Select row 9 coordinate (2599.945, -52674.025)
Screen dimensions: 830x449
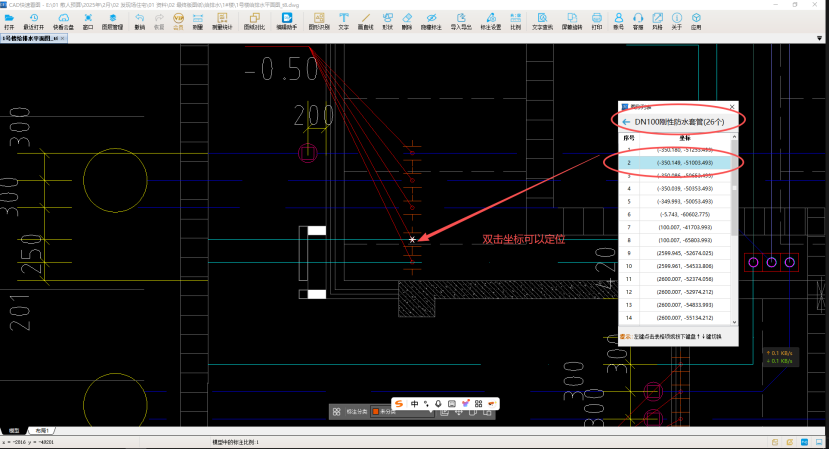pyautogui.click(x=674, y=253)
